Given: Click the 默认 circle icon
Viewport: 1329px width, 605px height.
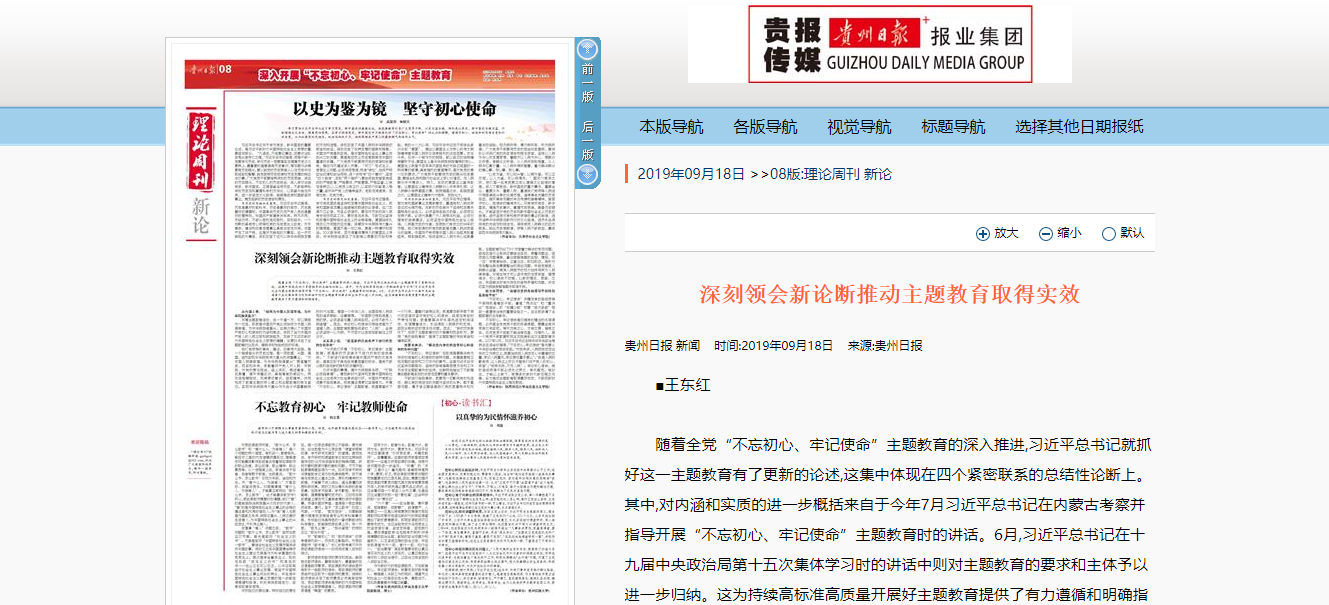Looking at the screenshot, I should click(1108, 234).
